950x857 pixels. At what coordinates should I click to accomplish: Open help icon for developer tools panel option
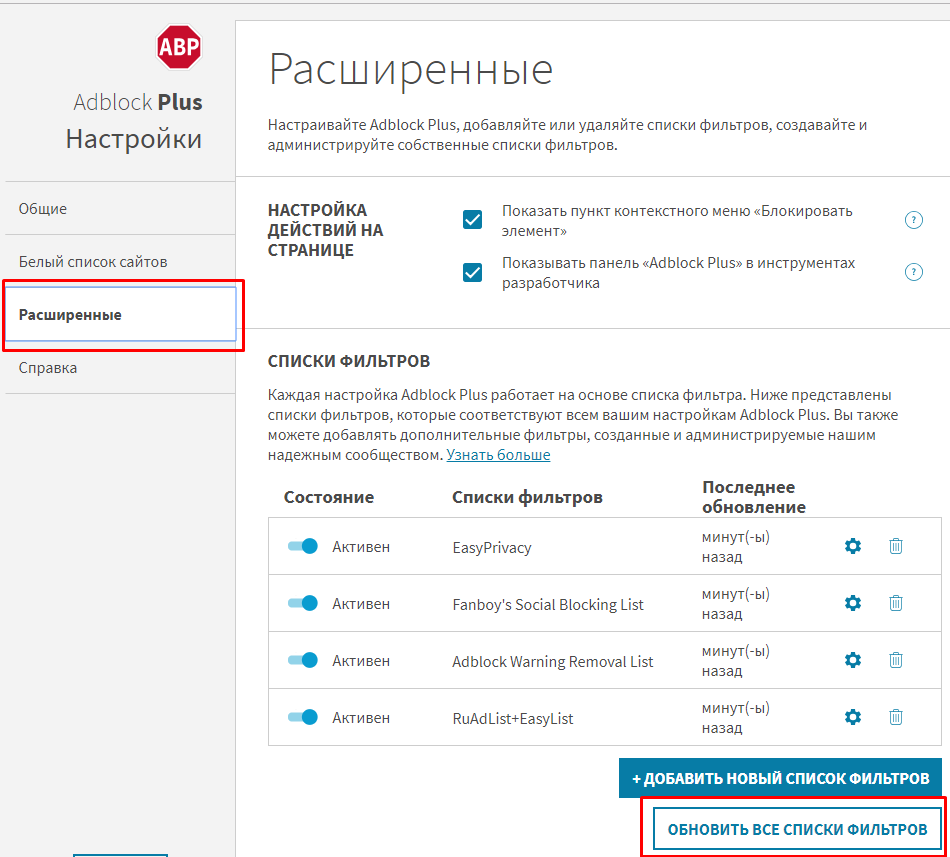coord(914,272)
